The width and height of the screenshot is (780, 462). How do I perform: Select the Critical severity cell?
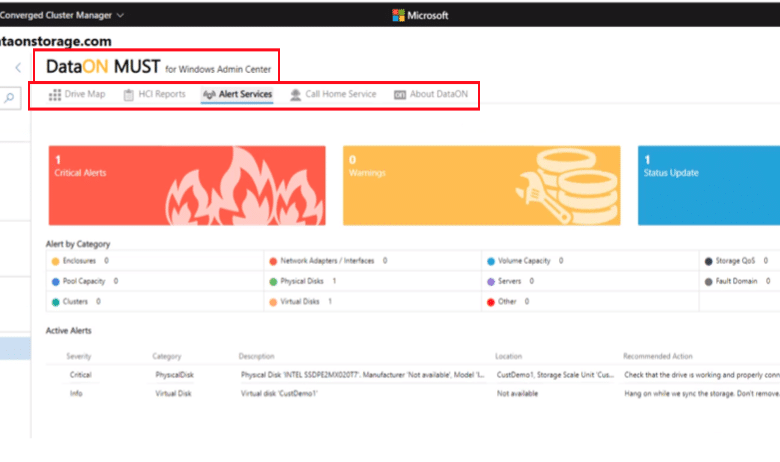pos(81,375)
